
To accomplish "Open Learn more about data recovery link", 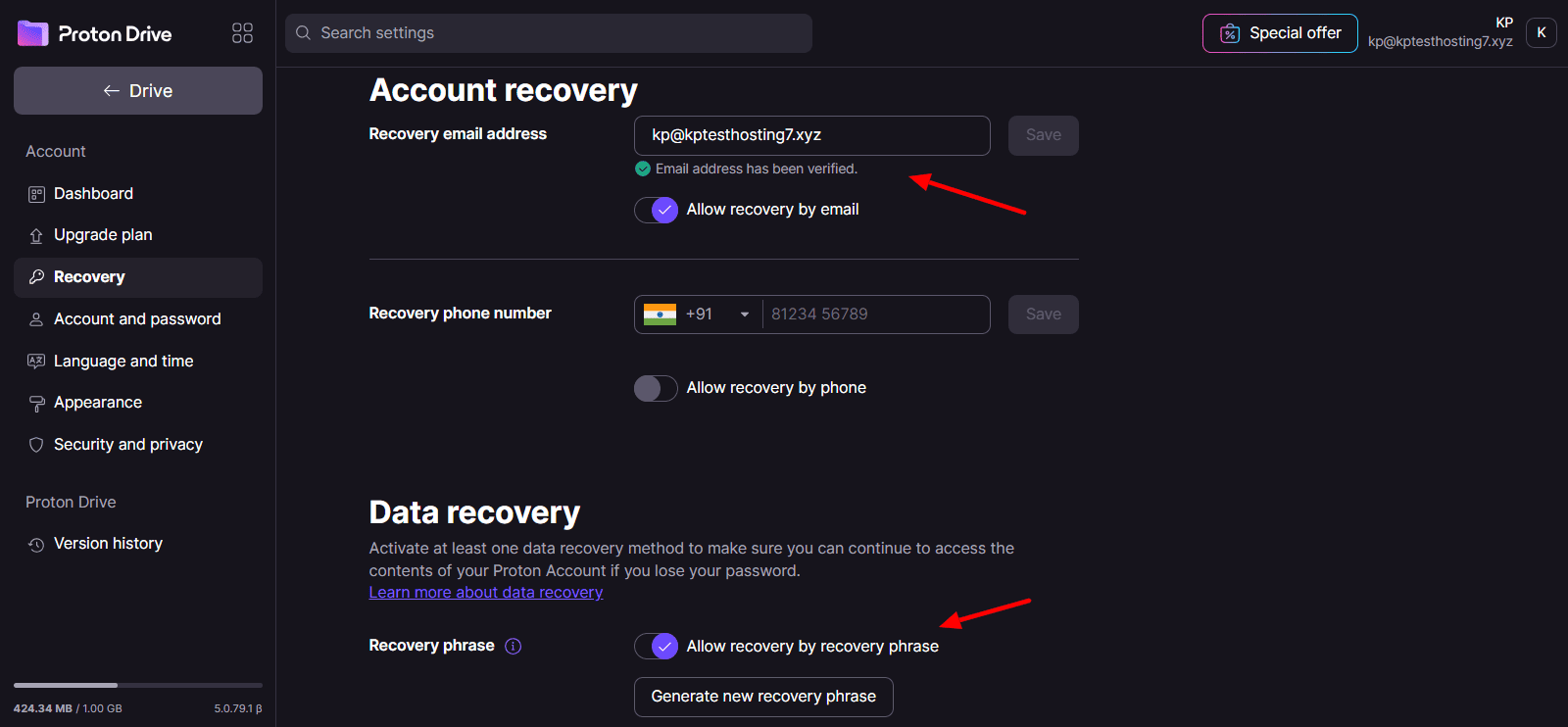I will (485, 593).
